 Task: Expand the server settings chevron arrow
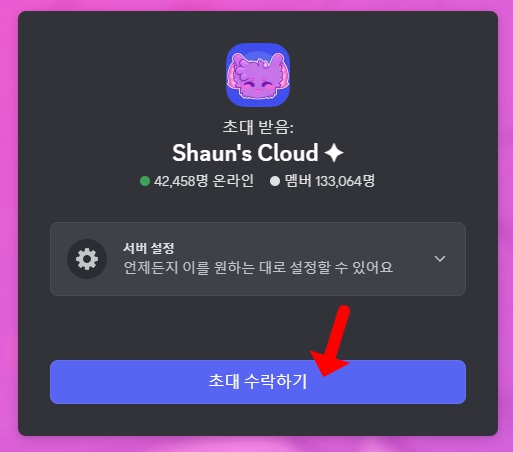coord(440,259)
